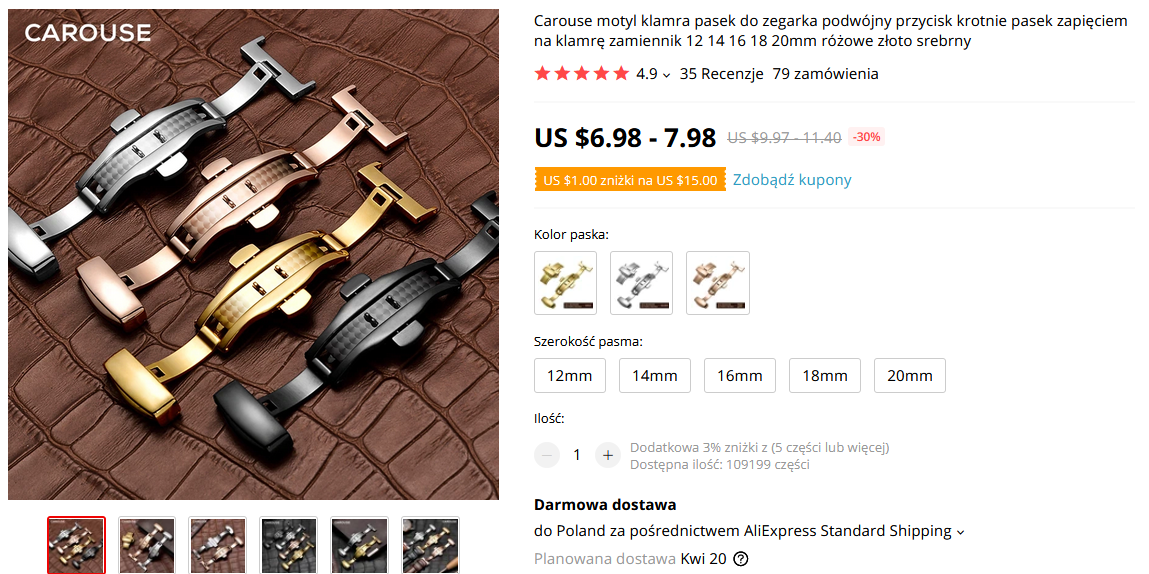Select the second thumbnail, rose gold clasp
Viewport: 1149px width, 574px height.
(x=147, y=545)
